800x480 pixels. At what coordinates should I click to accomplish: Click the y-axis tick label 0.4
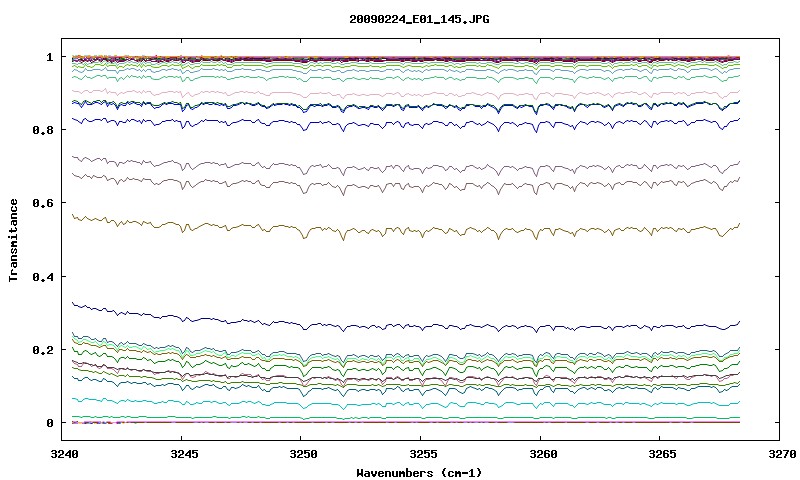click(x=43, y=276)
